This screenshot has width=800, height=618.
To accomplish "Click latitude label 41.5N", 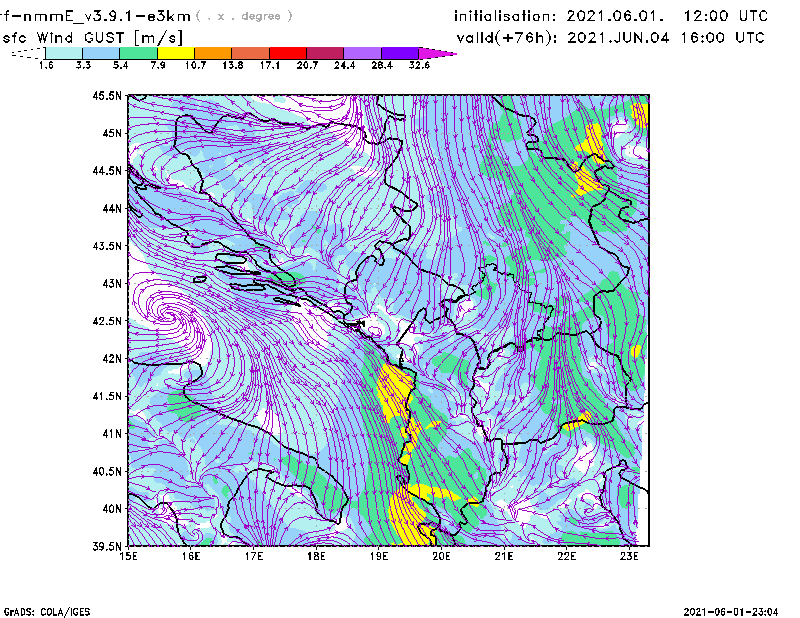I will click(x=107, y=396).
